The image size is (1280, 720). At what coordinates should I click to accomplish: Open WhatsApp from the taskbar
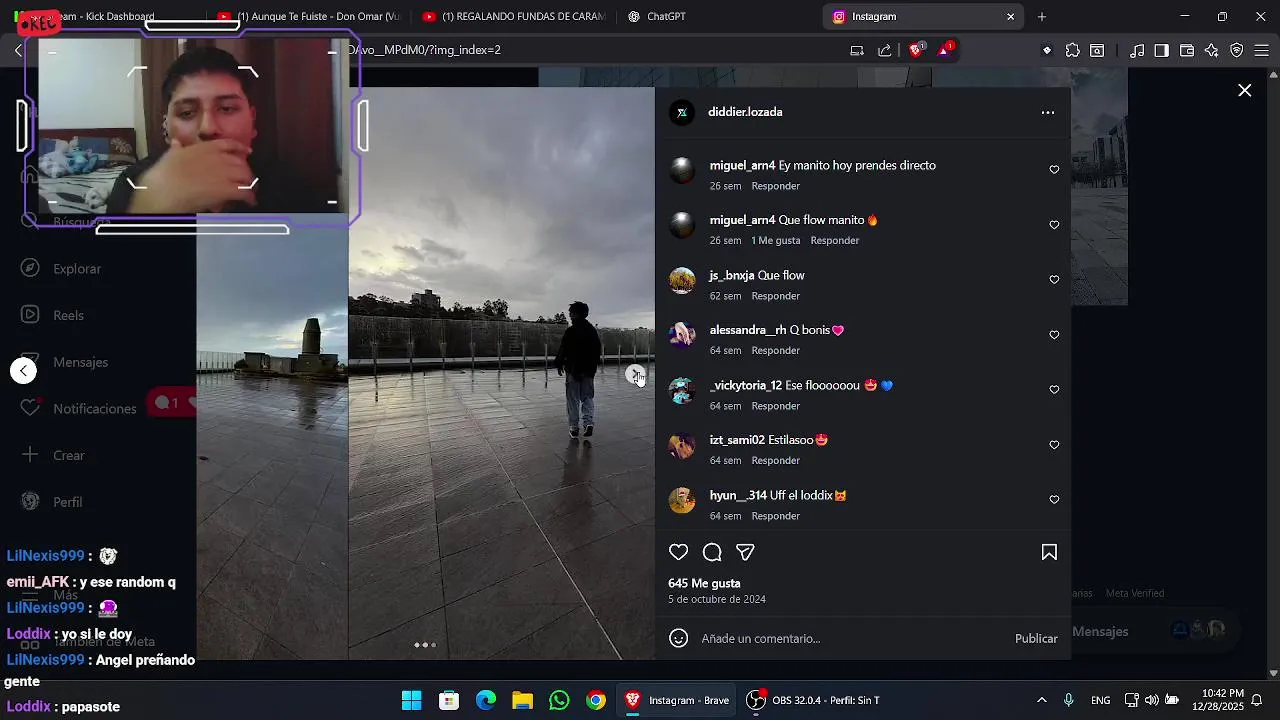point(559,700)
